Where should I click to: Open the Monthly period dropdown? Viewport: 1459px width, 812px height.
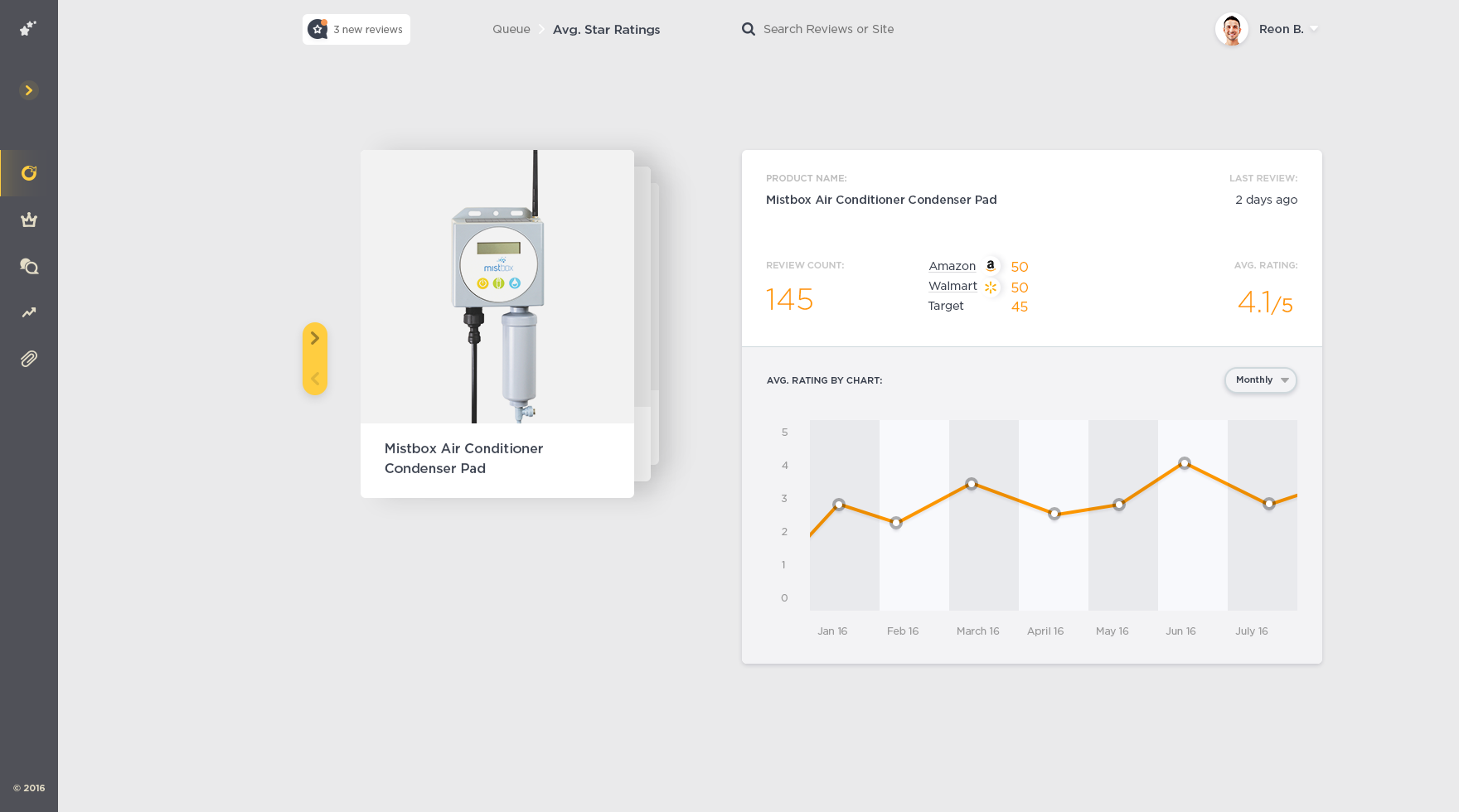pos(1261,380)
